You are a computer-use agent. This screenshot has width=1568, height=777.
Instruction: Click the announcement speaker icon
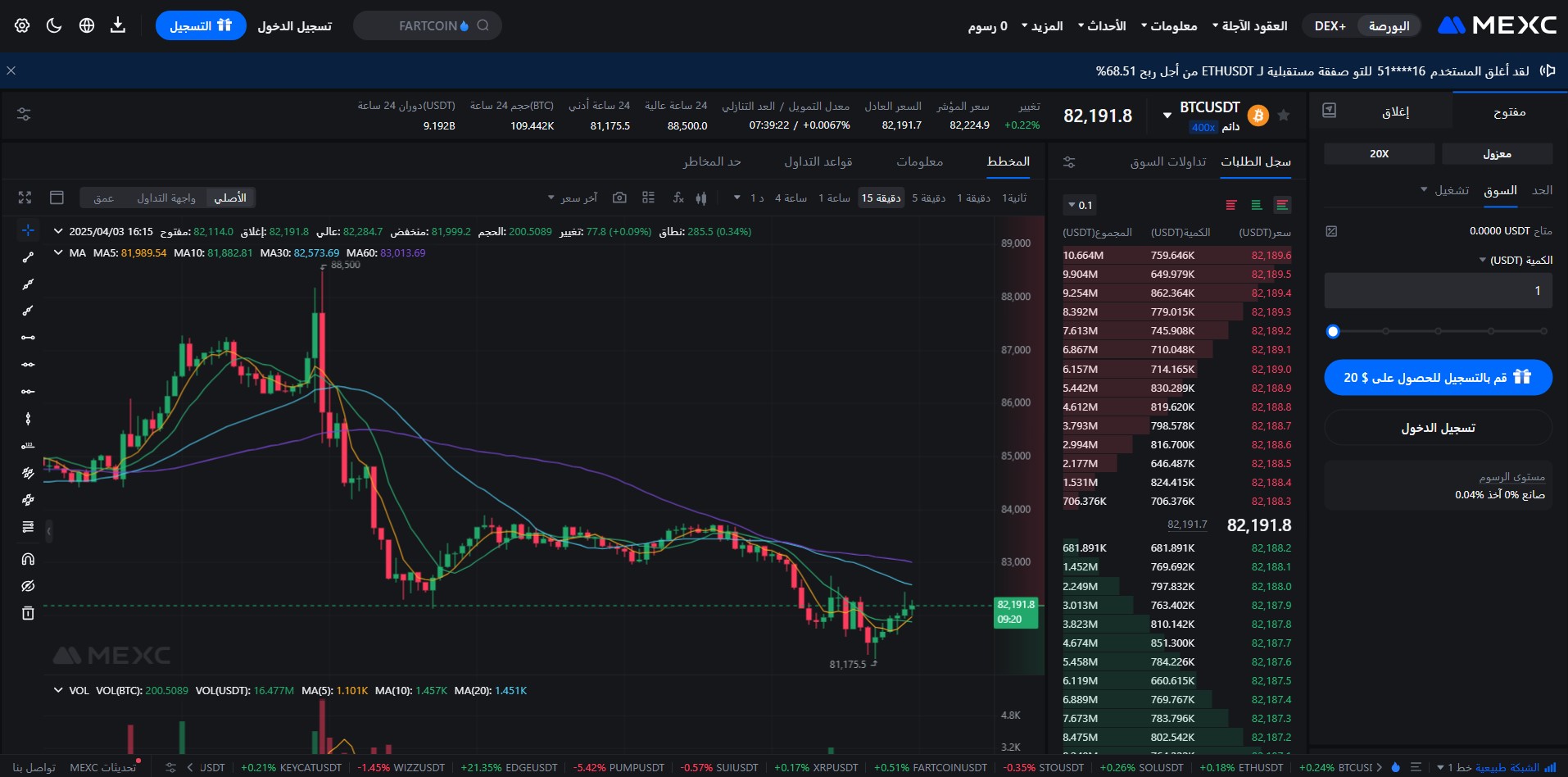tap(1548, 70)
